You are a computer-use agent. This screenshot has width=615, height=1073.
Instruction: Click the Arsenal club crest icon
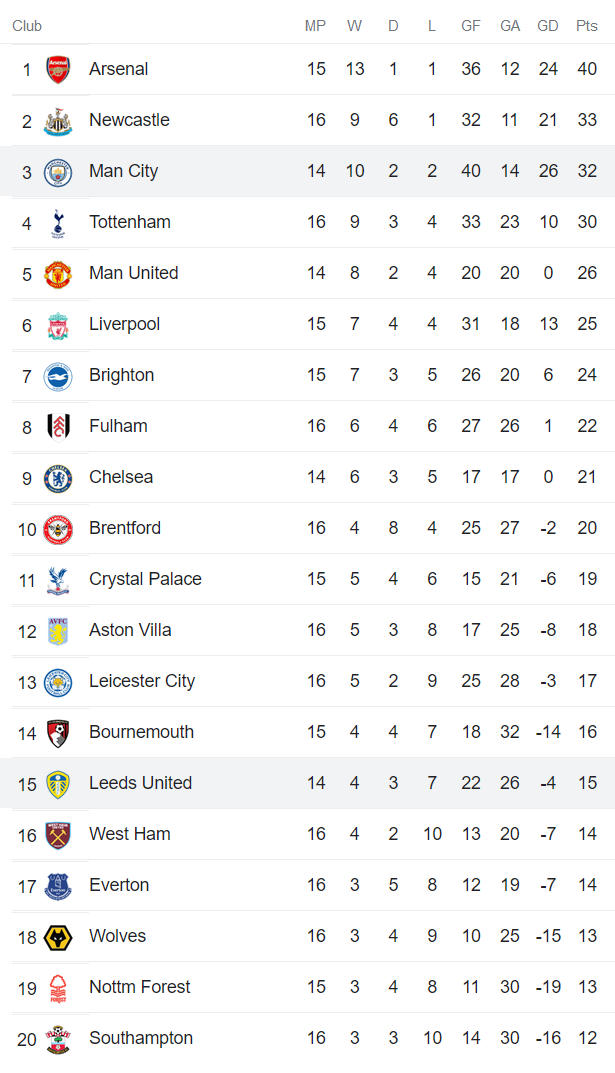(x=58, y=70)
